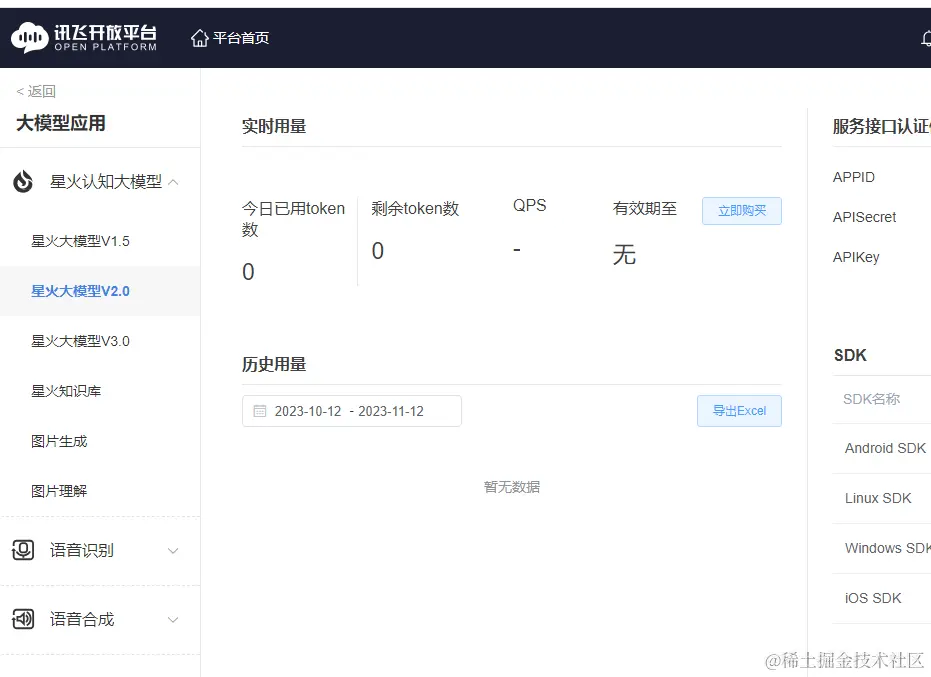
Task: Click the home icon beside 平台首页
Action: [x=200, y=38]
